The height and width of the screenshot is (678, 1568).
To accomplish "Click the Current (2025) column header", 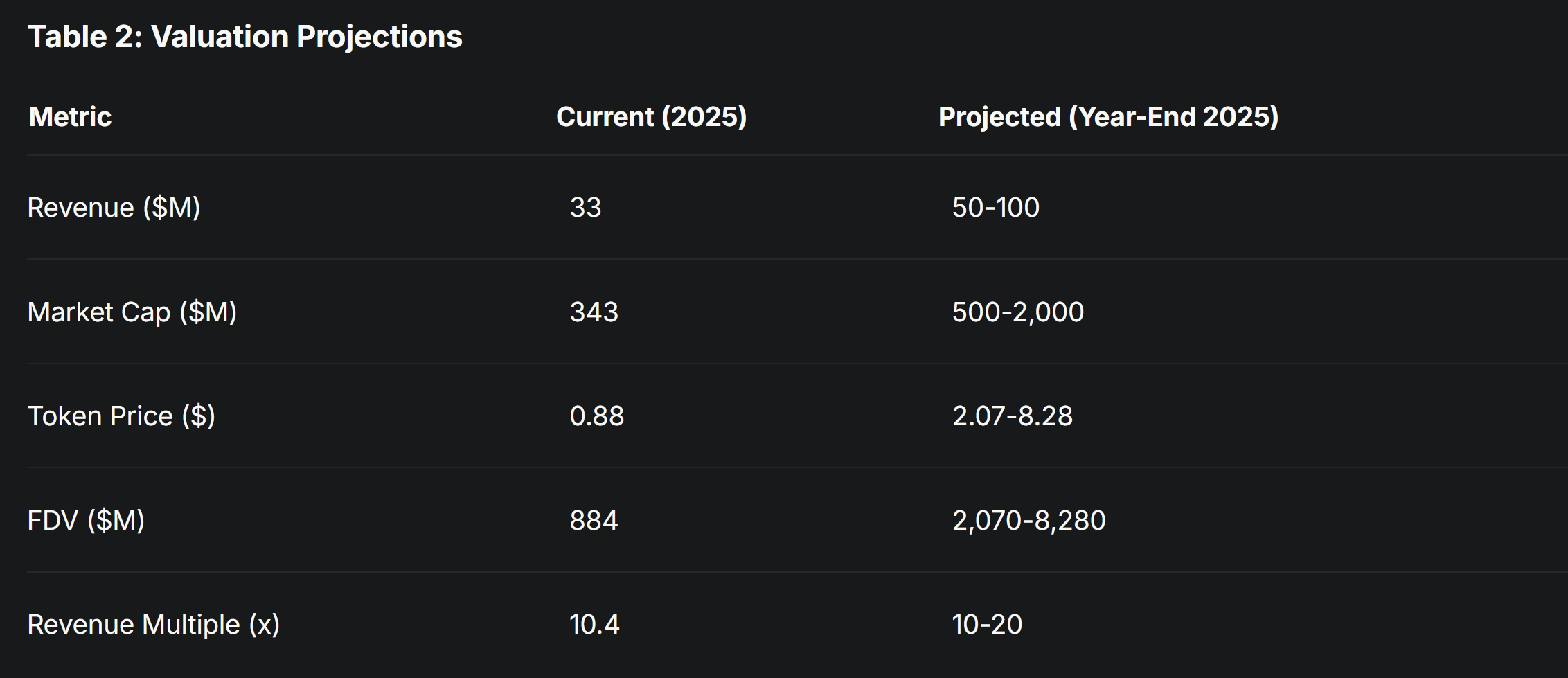I will (x=652, y=116).
